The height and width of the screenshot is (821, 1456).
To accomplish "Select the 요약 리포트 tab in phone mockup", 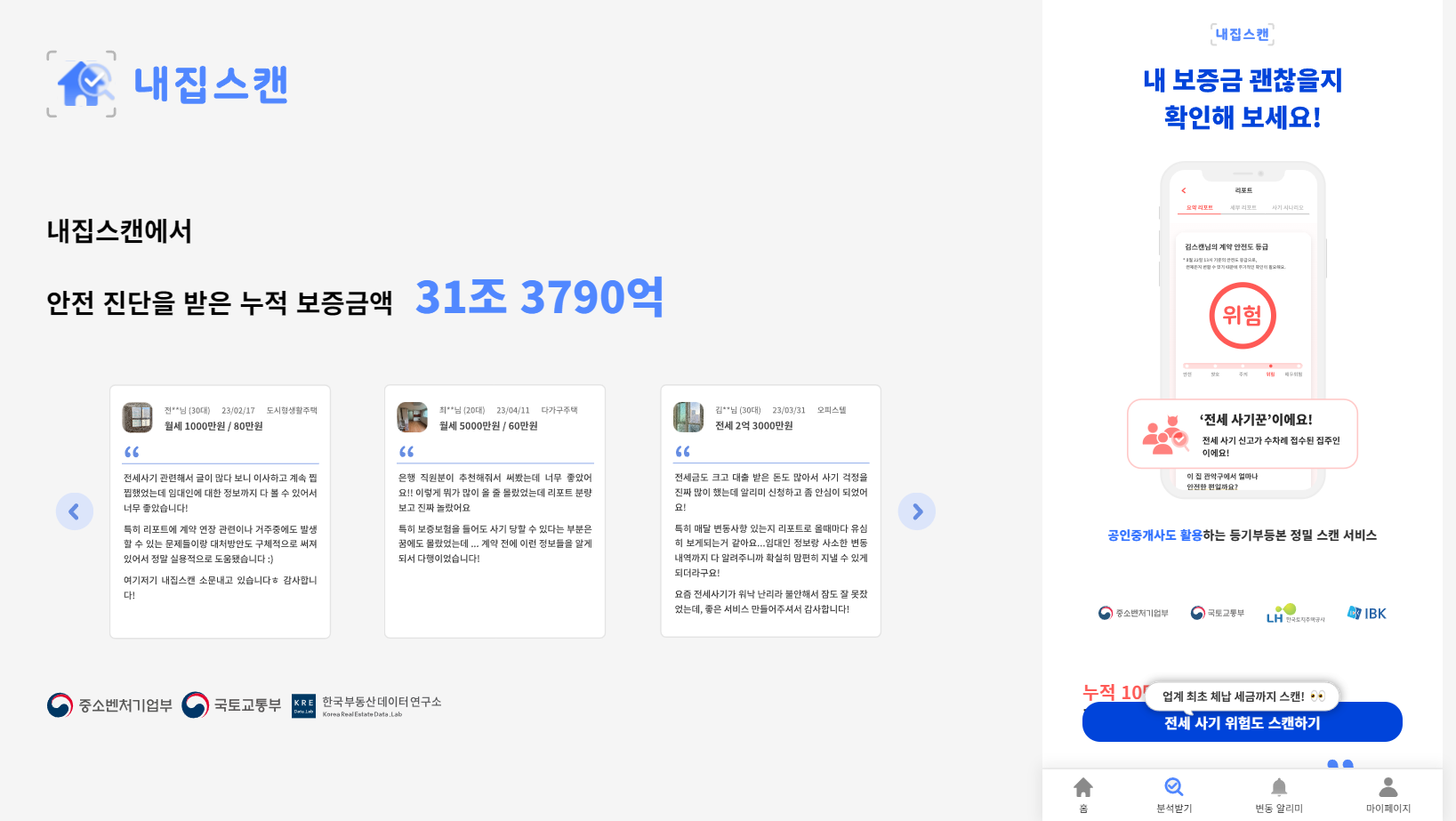I will coord(1200,207).
